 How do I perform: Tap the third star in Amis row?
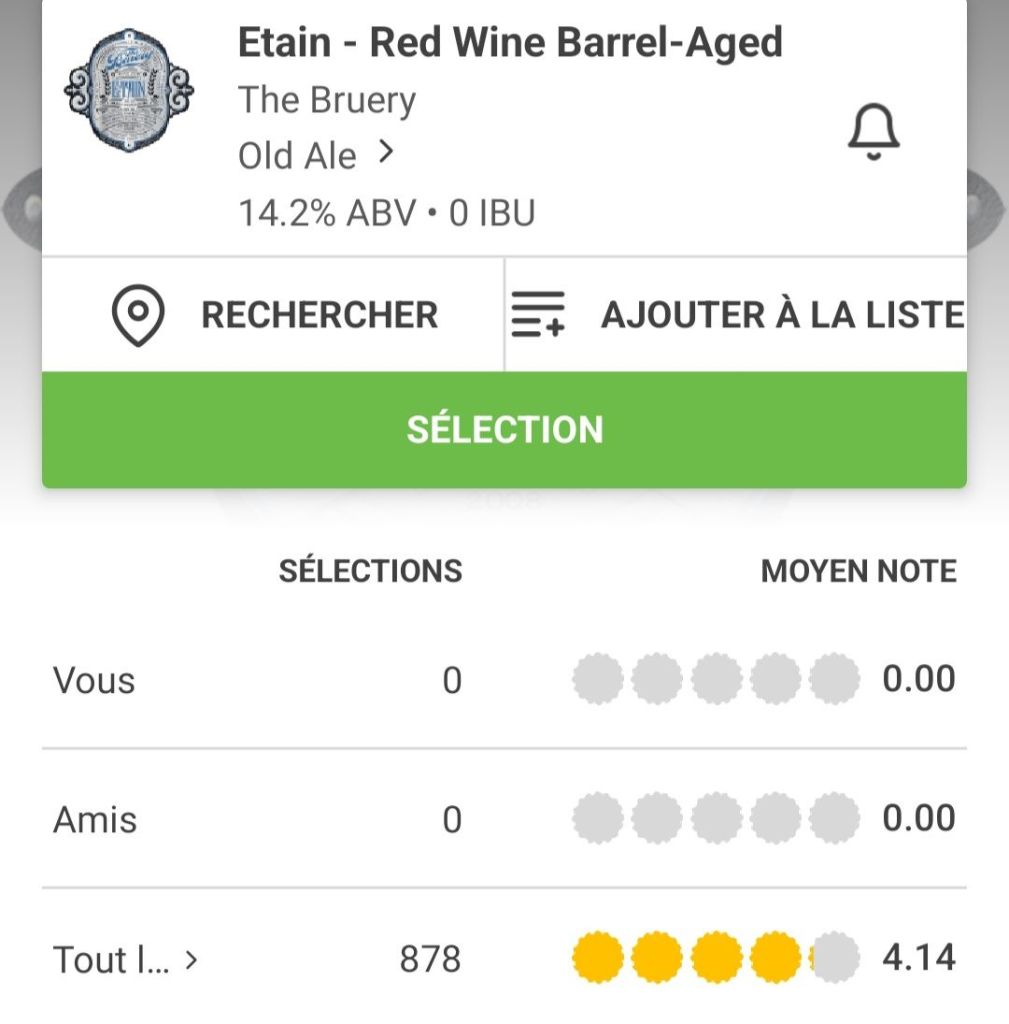click(716, 819)
